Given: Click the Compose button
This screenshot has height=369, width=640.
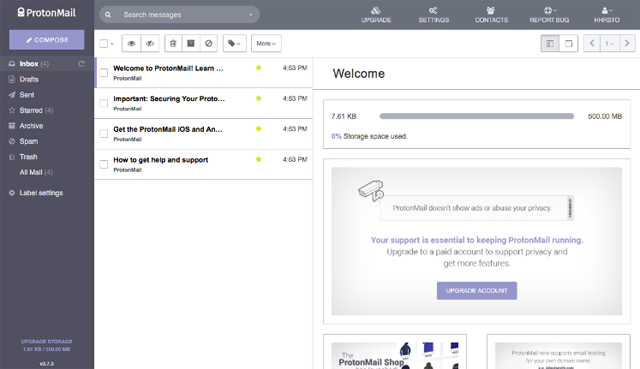Looking at the screenshot, I should tap(47, 40).
